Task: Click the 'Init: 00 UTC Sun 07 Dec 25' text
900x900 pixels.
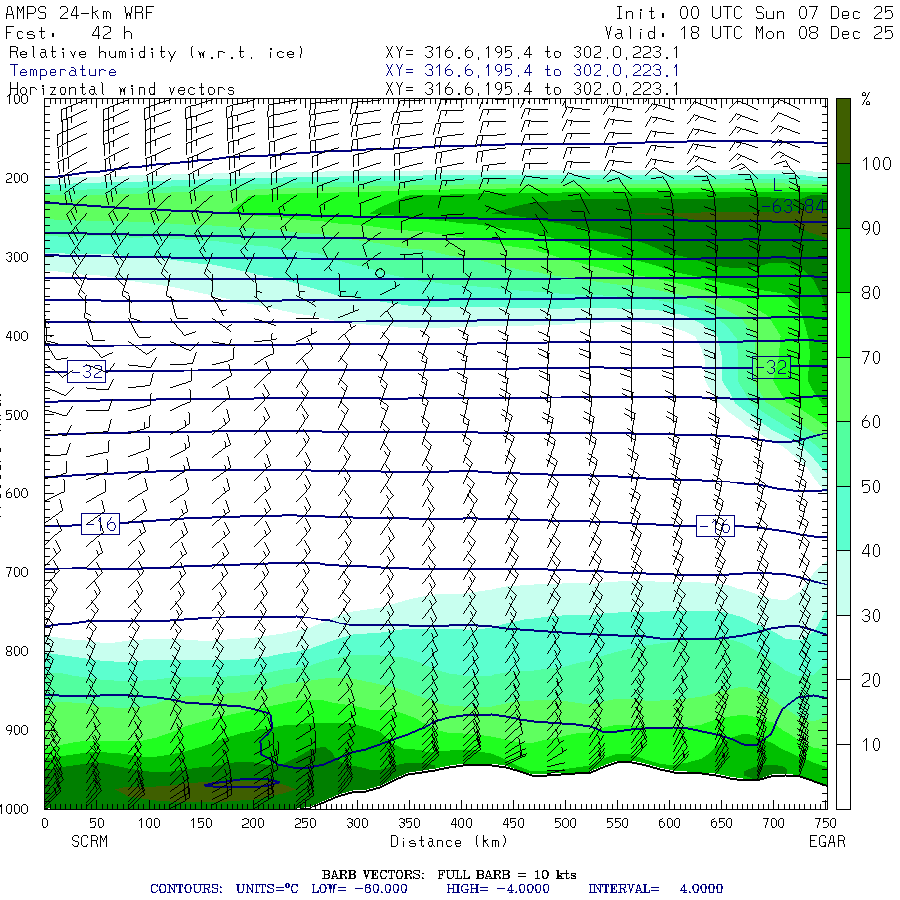Action: (755, 13)
